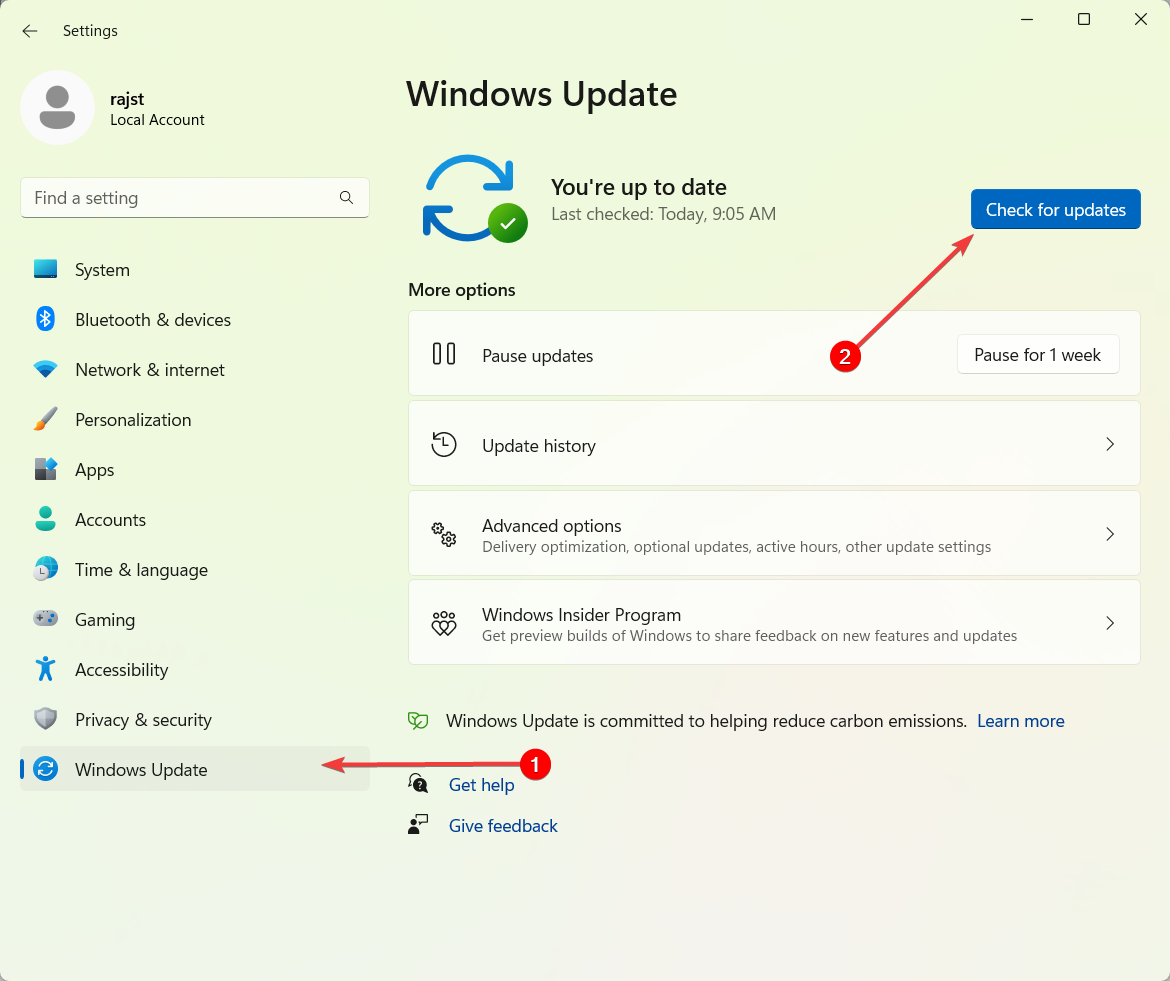This screenshot has width=1170, height=981.
Task: Click the Windows Update sync icon
Action: coord(46,769)
